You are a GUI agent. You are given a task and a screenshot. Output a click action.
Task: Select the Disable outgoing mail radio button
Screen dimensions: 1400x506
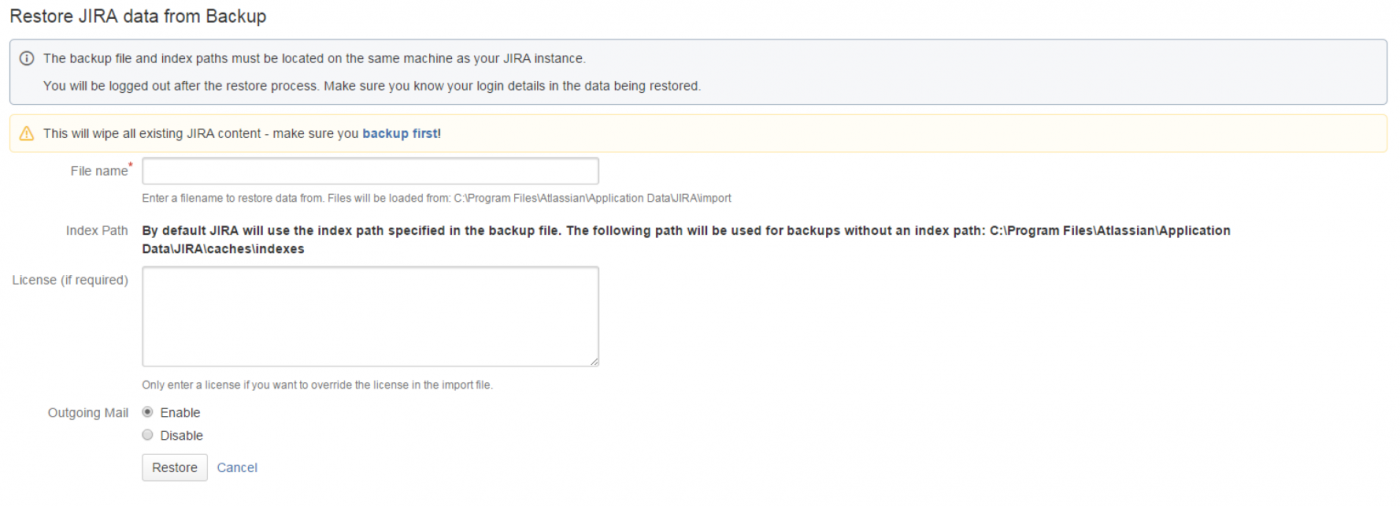[x=148, y=435]
